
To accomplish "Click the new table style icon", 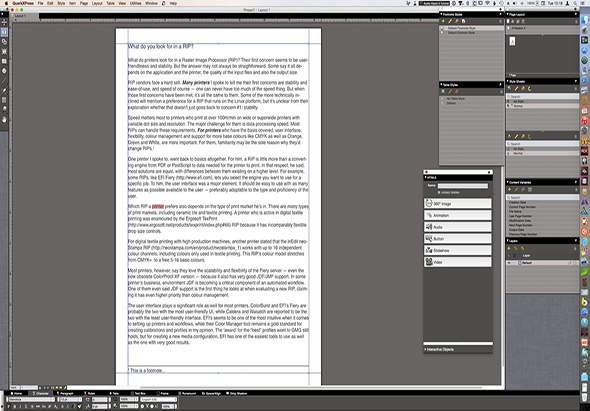I will pos(443,91).
